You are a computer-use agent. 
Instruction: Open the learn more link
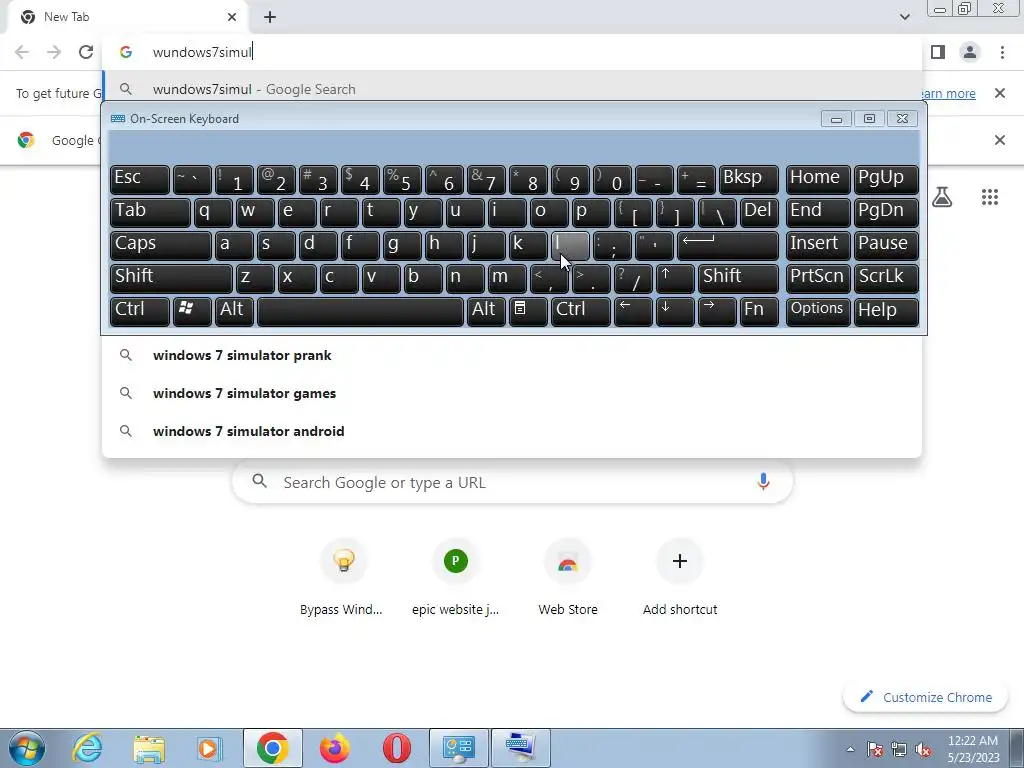947,93
